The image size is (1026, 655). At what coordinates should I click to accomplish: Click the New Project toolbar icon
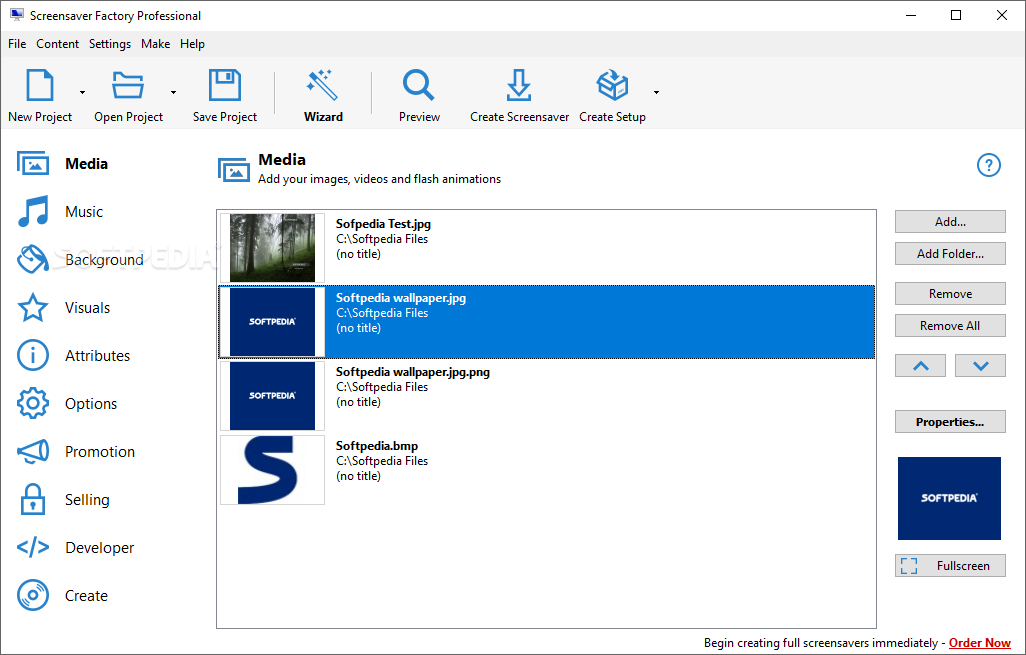coord(39,84)
